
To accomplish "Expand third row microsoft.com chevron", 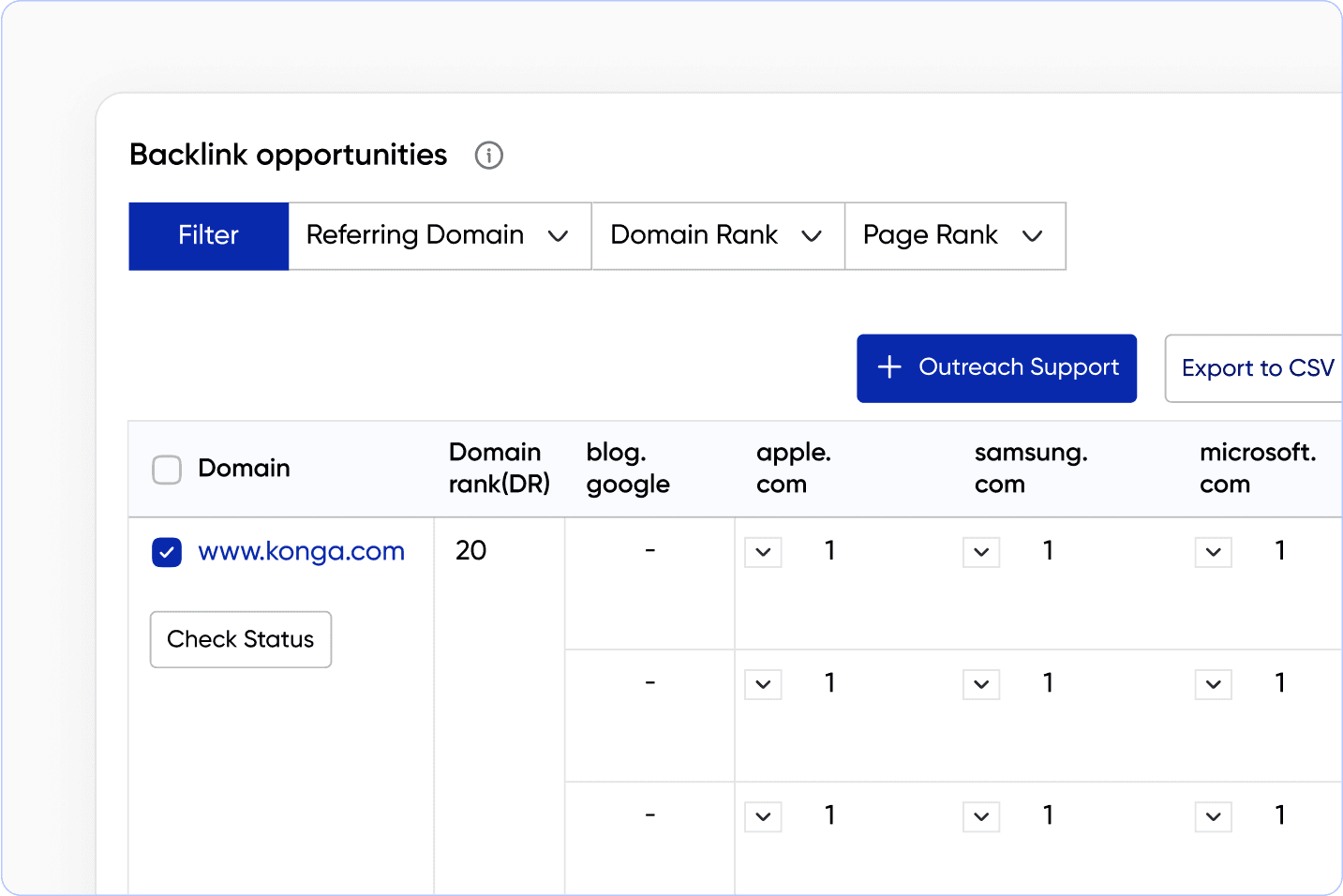I will pyautogui.click(x=1213, y=816).
